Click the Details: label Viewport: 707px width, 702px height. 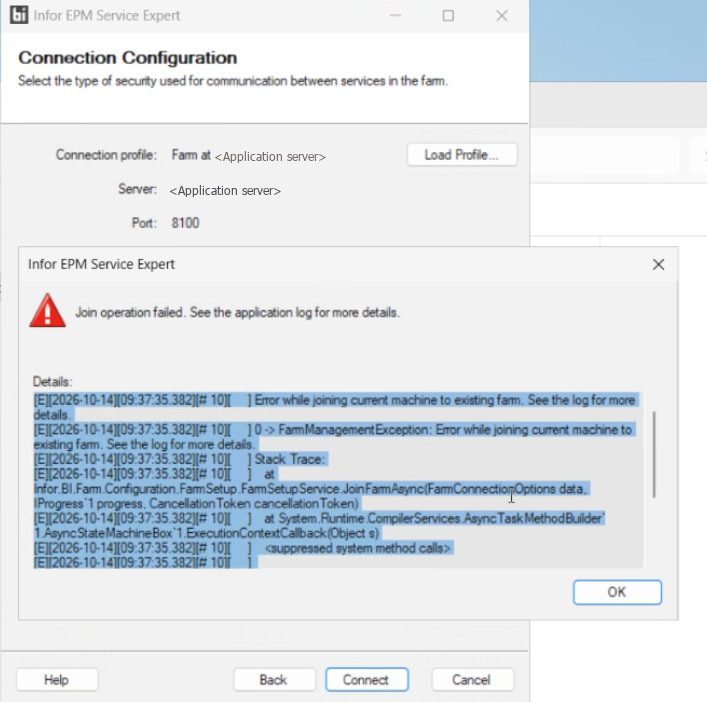(52, 382)
